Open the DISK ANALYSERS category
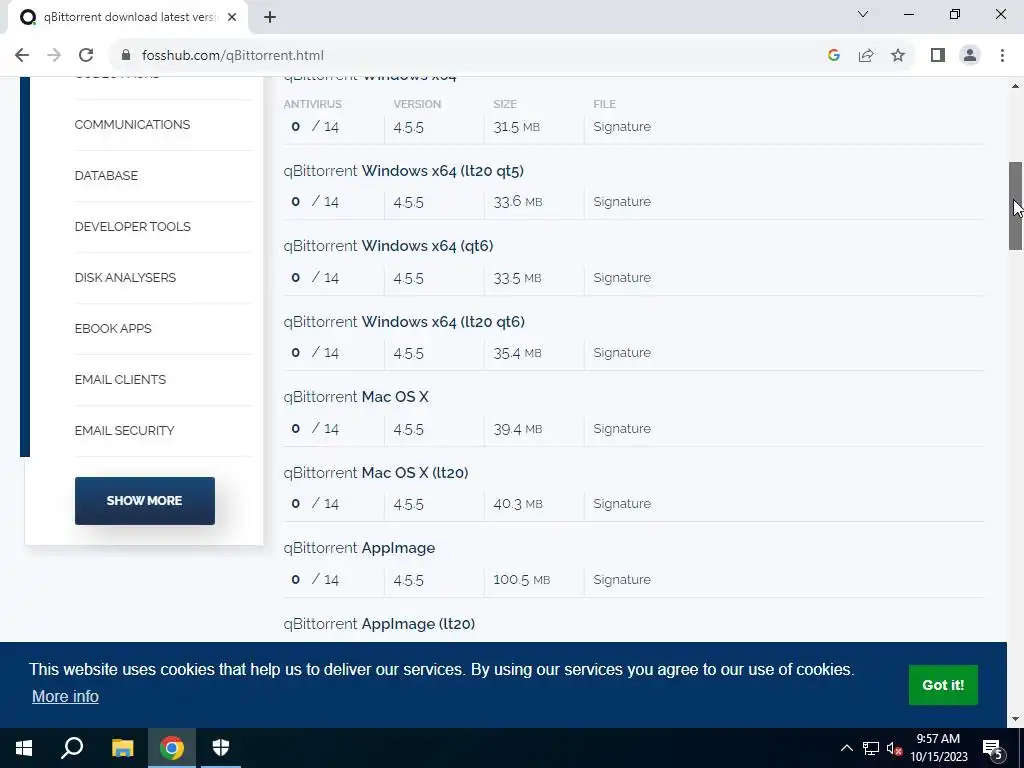This screenshot has width=1024, height=768. coord(125,278)
